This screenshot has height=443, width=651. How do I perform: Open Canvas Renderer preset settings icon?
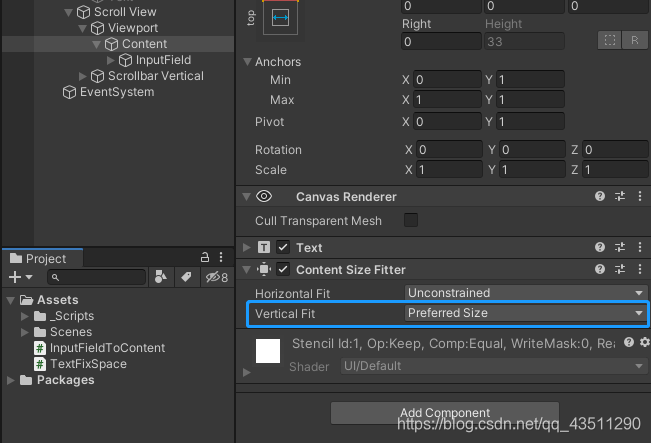tap(620, 196)
